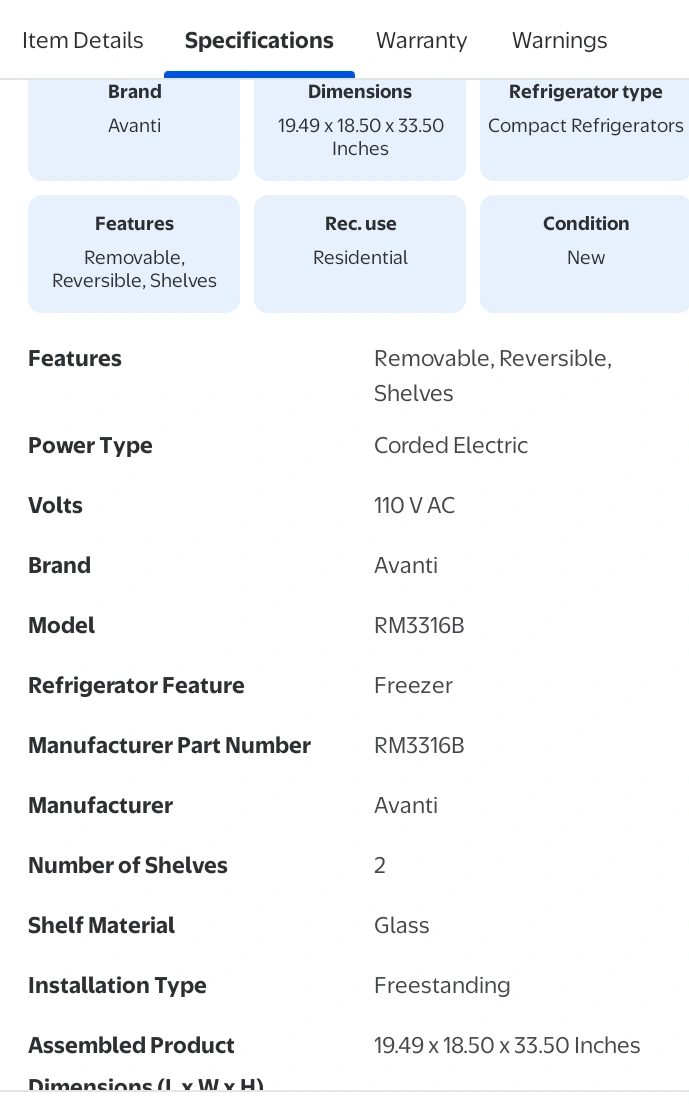Image resolution: width=689 pixels, height=1110 pixels.
Task: Click the Manufacturer Part Number label
Action: [169, 746]
